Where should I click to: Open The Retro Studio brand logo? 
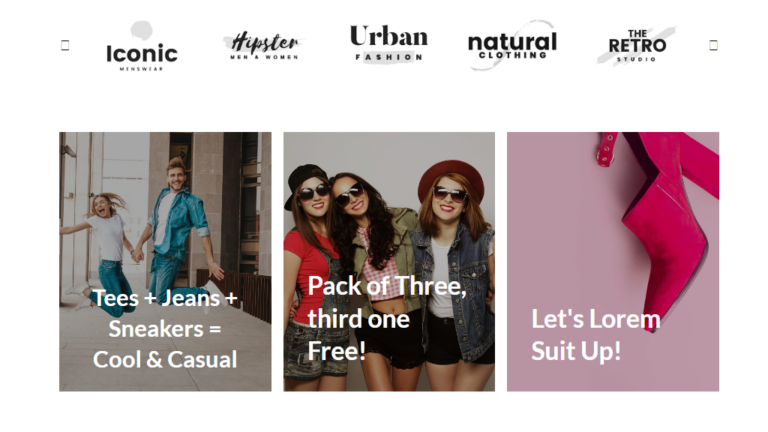[636, 46]
